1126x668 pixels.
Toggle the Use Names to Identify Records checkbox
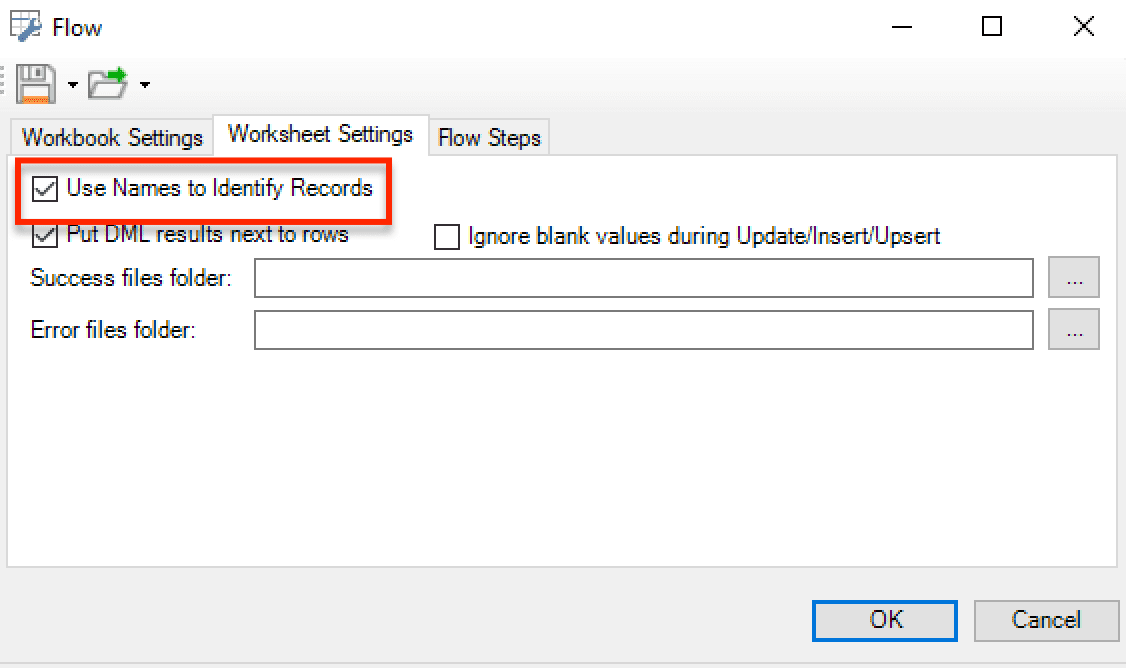(45, 189)
